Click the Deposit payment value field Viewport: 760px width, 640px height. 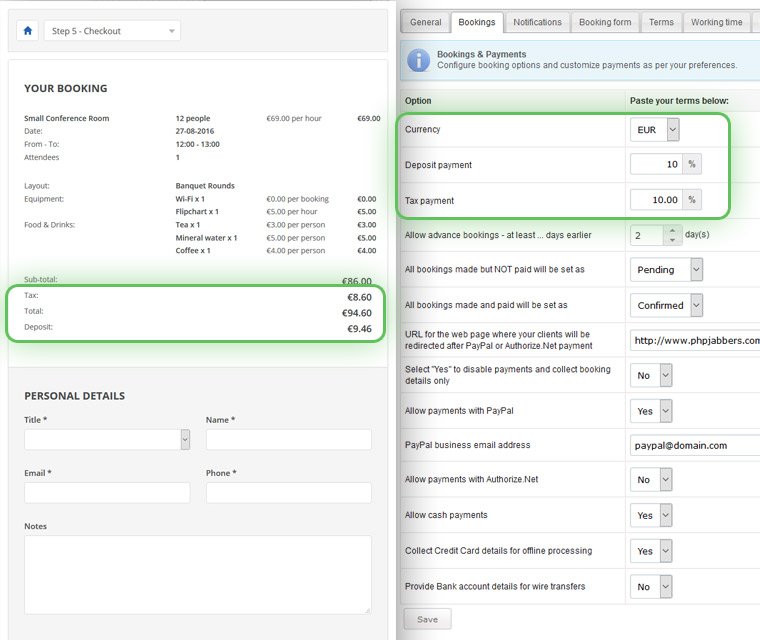pyautogui.click(x=656, y=164)
